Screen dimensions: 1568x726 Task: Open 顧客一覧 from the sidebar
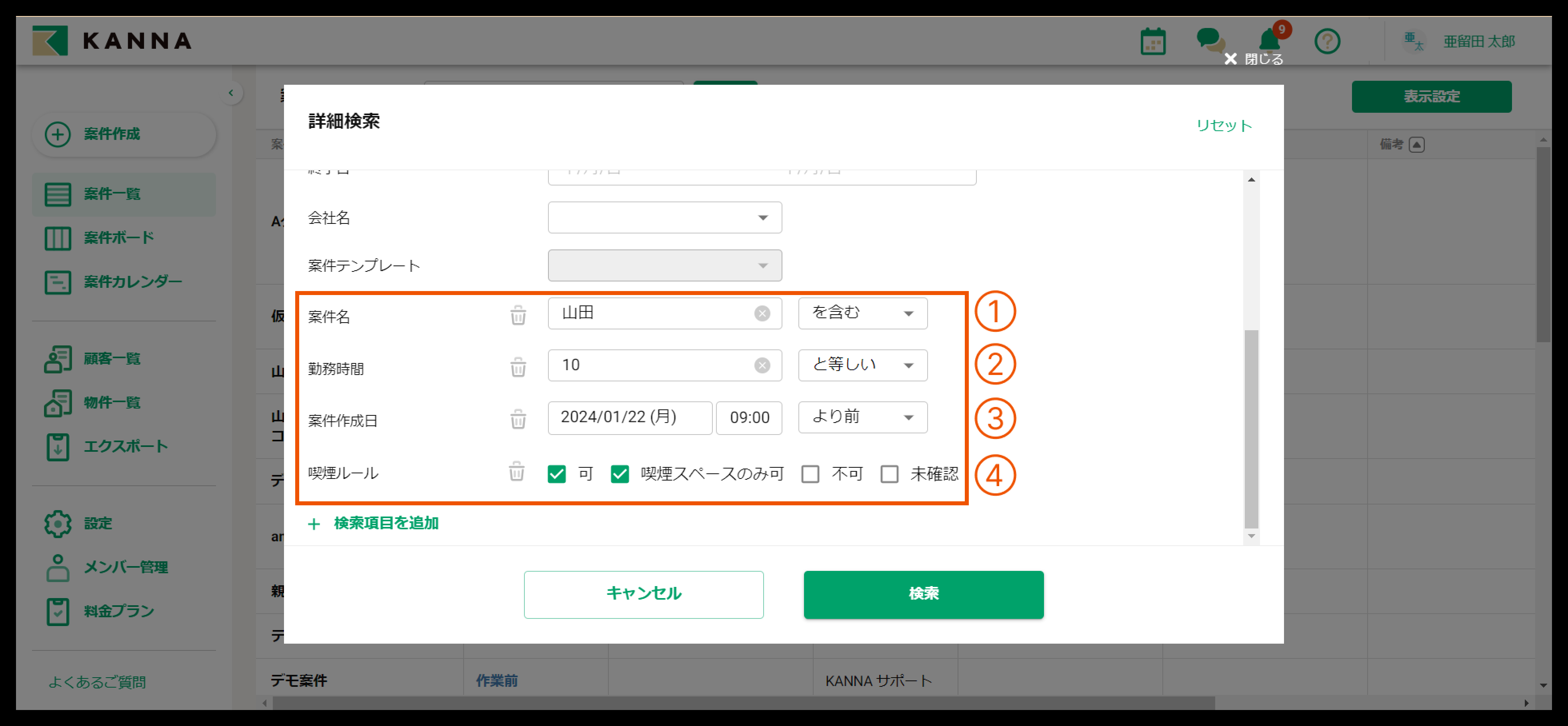112,359
